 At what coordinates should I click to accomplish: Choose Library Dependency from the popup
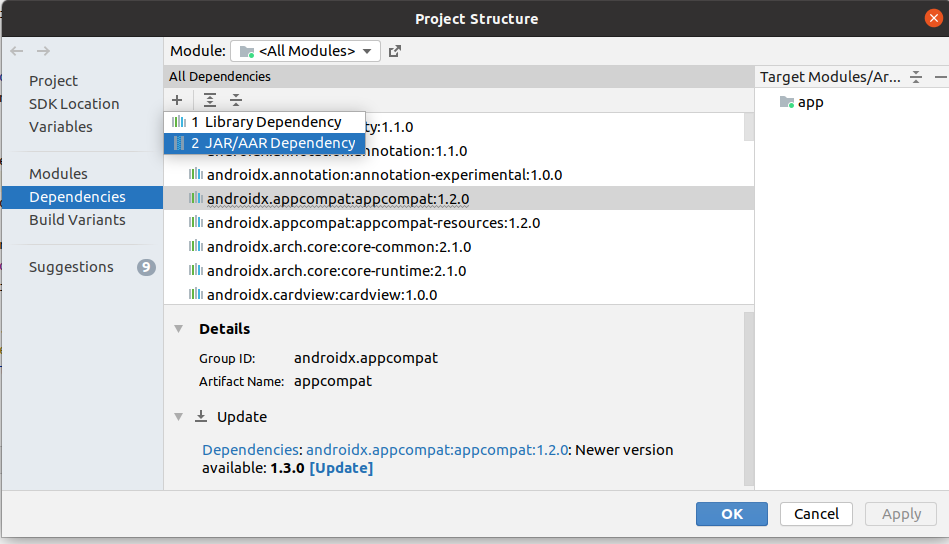[265, 122]
